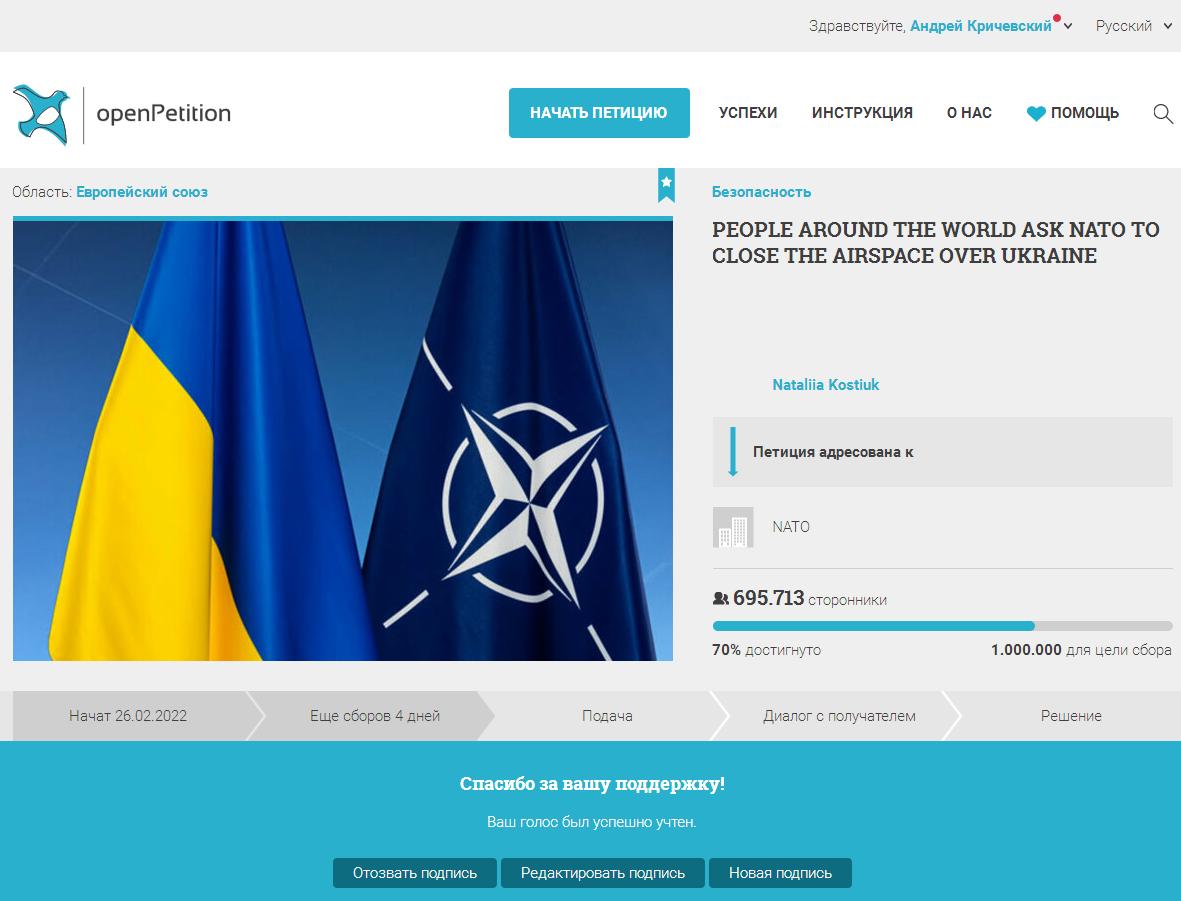Screen dimensions: 1181x901
Task: Select the Начат 26.02.2022 stage
Action: (128, 716)
